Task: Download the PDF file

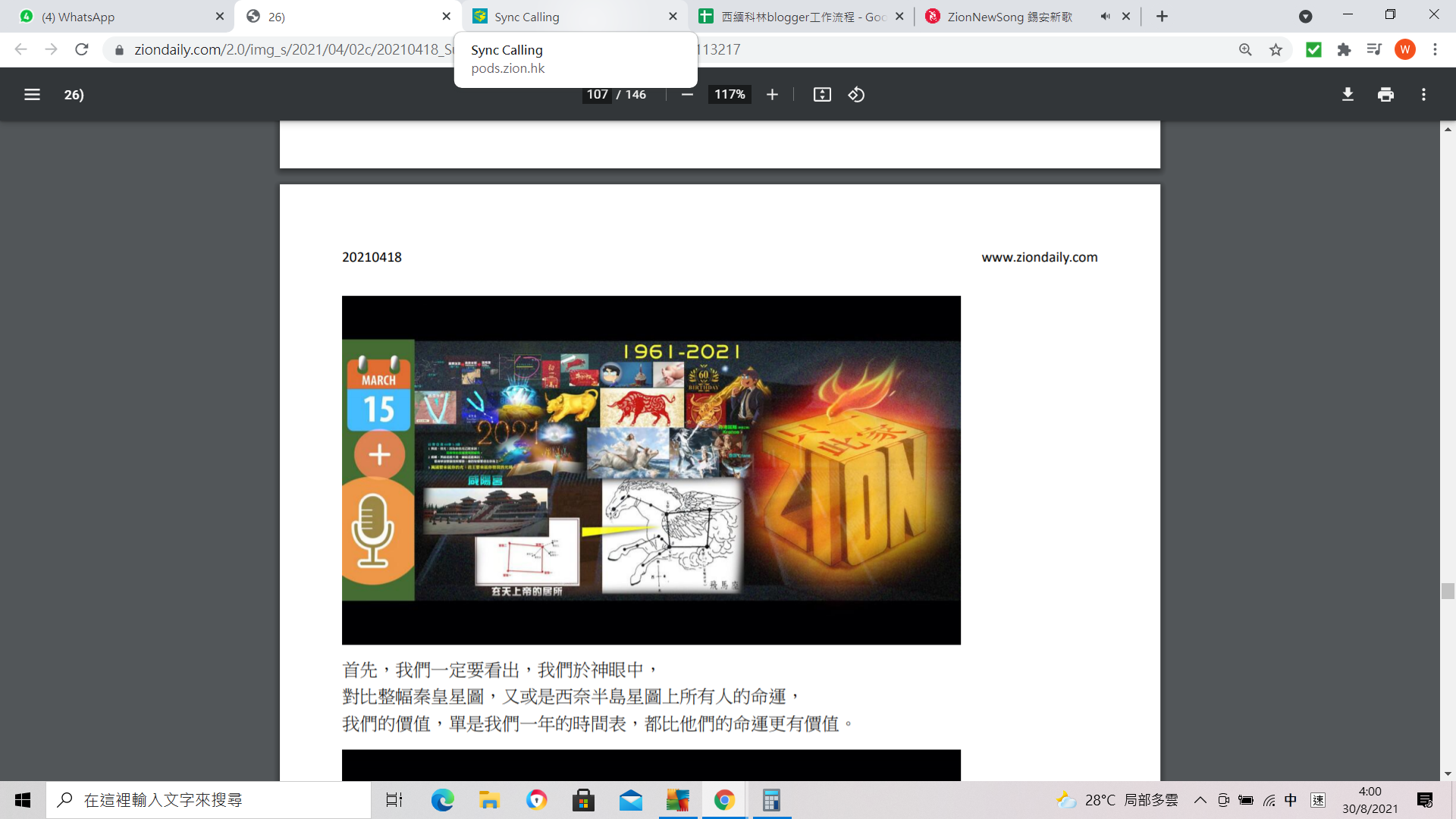Action: click(x=1348, y=95)
